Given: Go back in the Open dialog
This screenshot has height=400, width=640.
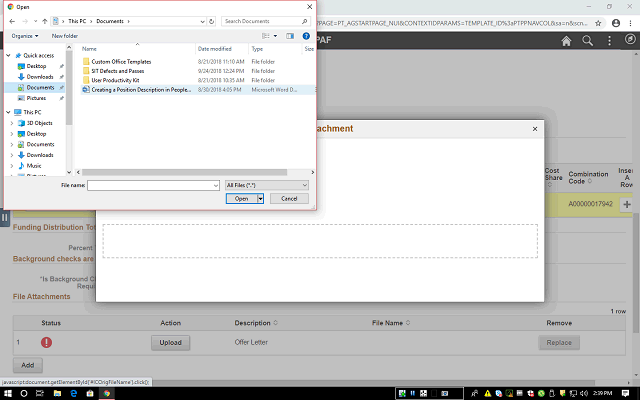Looking at the screenshot, I should (12, 21).
